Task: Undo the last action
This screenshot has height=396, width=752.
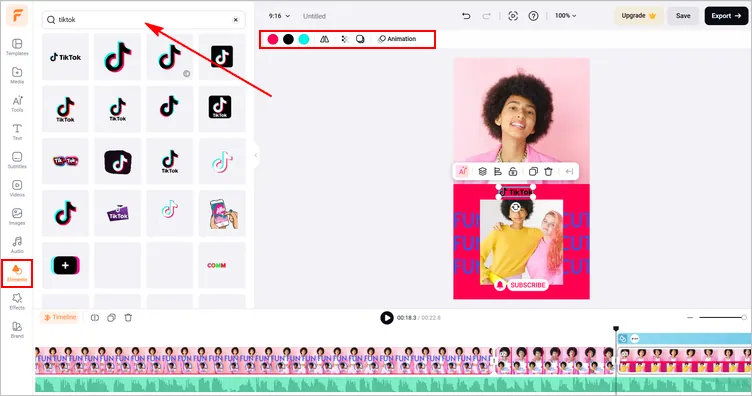Action: (x=466, y=16)
